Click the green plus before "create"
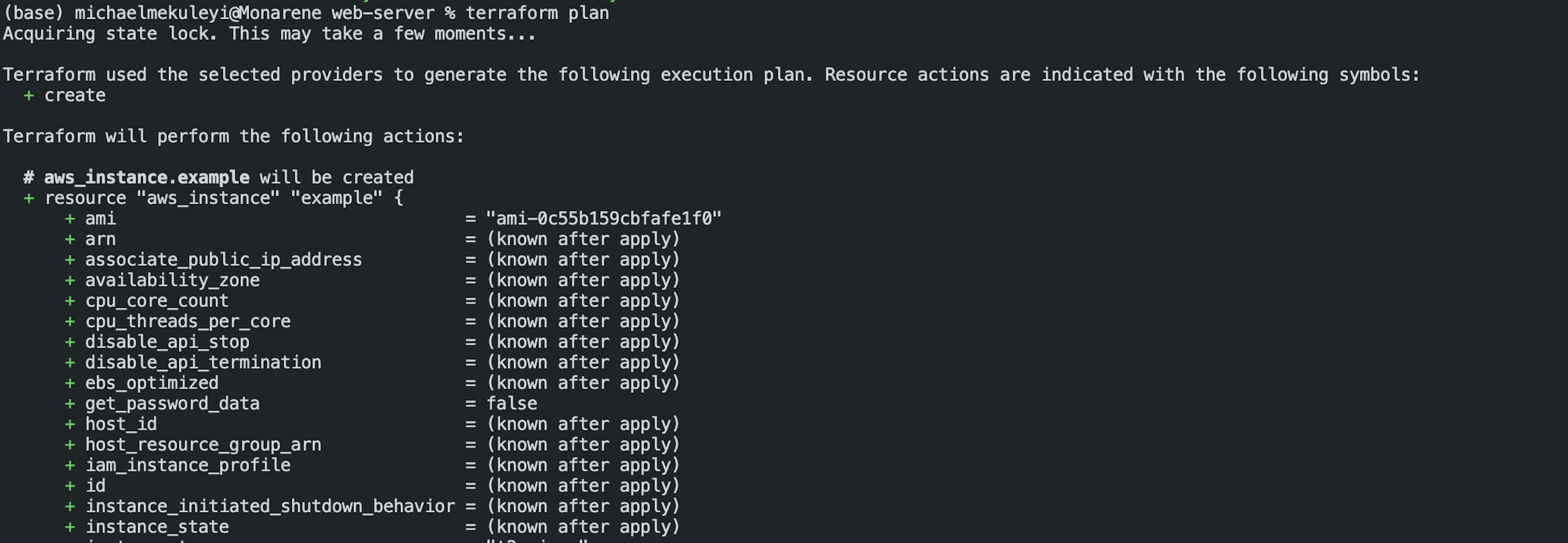1568x543 pixels. [x=29, y=96]
